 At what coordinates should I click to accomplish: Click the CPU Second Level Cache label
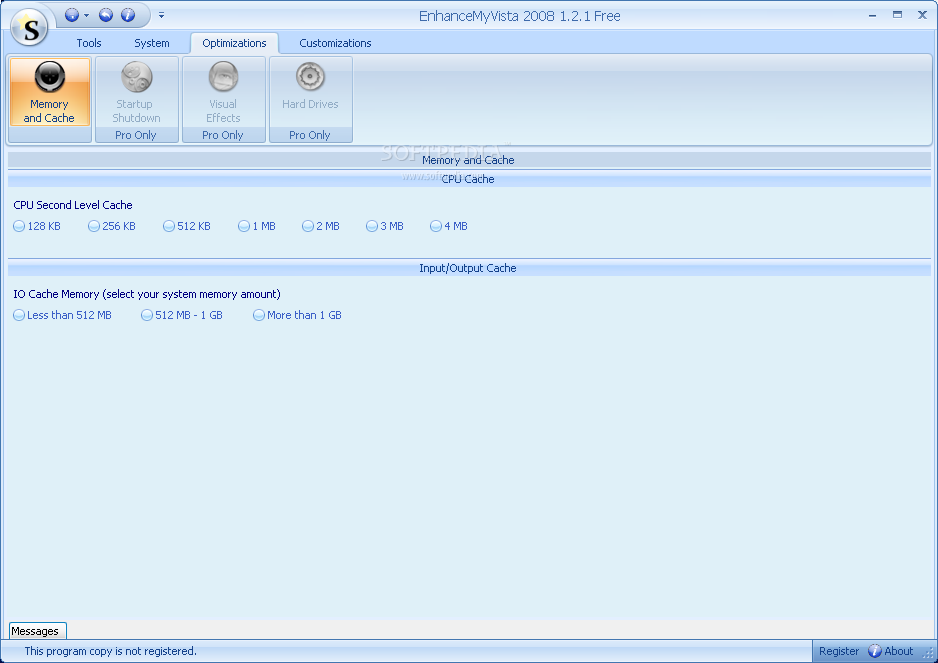(x=73, y=205)
